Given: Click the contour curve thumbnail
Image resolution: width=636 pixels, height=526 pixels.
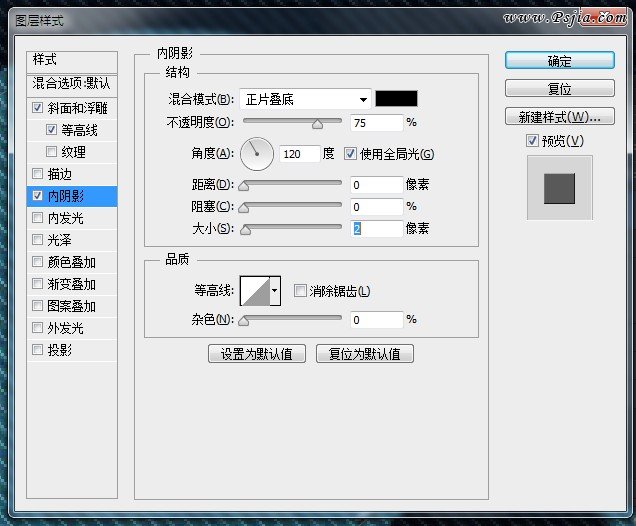Looking at the screenshot, I should tap(255, 290).
